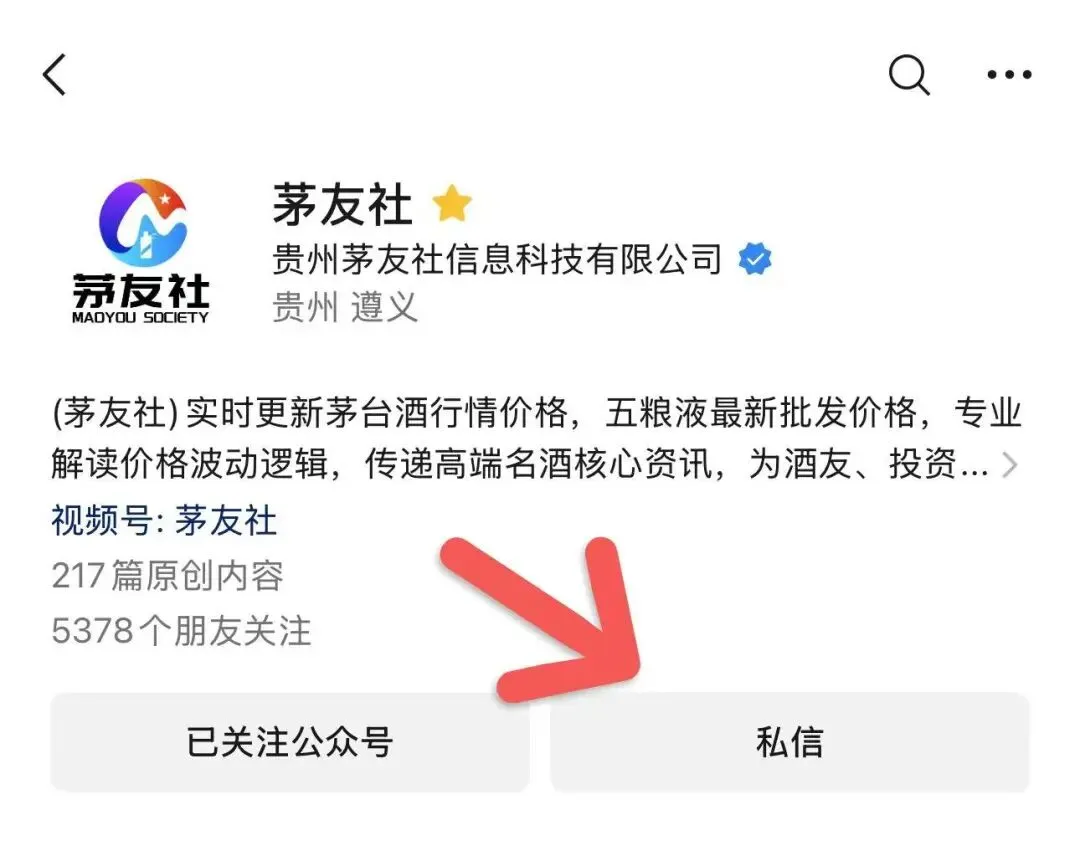
Task: Expand the line 解读价格波动逻辑
Action: tap(189, 464)
